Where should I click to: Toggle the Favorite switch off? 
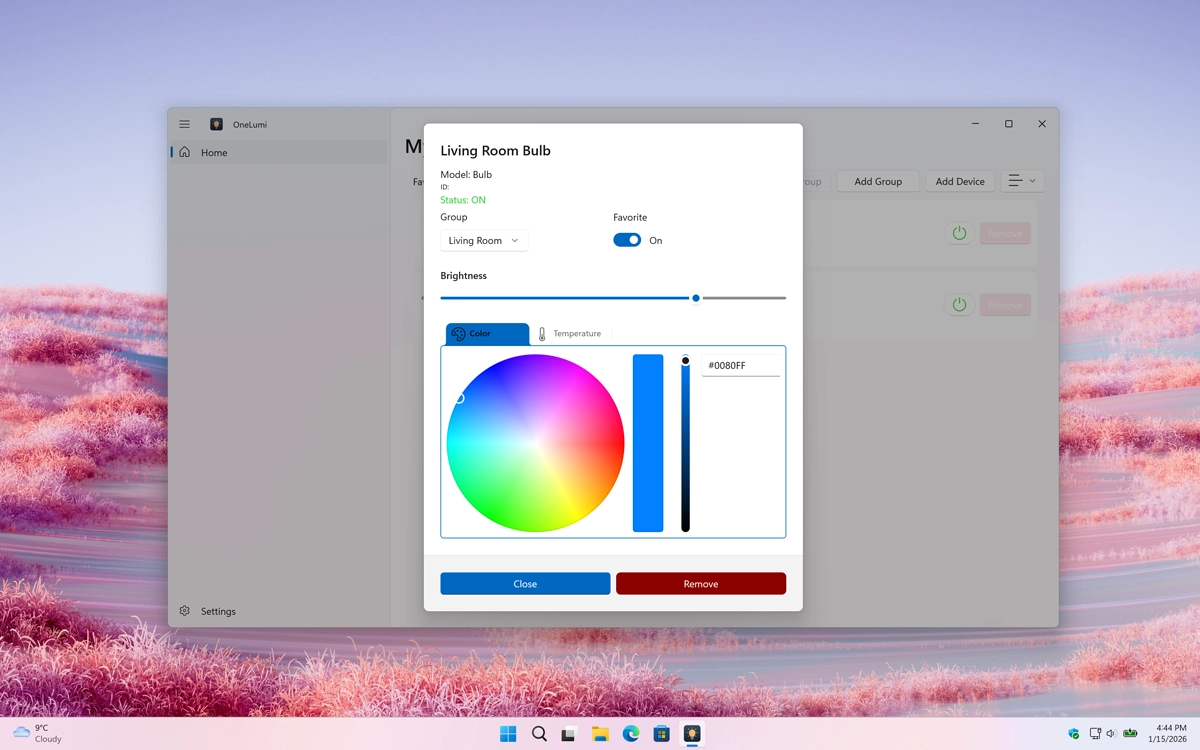click(x=627, y=240)
